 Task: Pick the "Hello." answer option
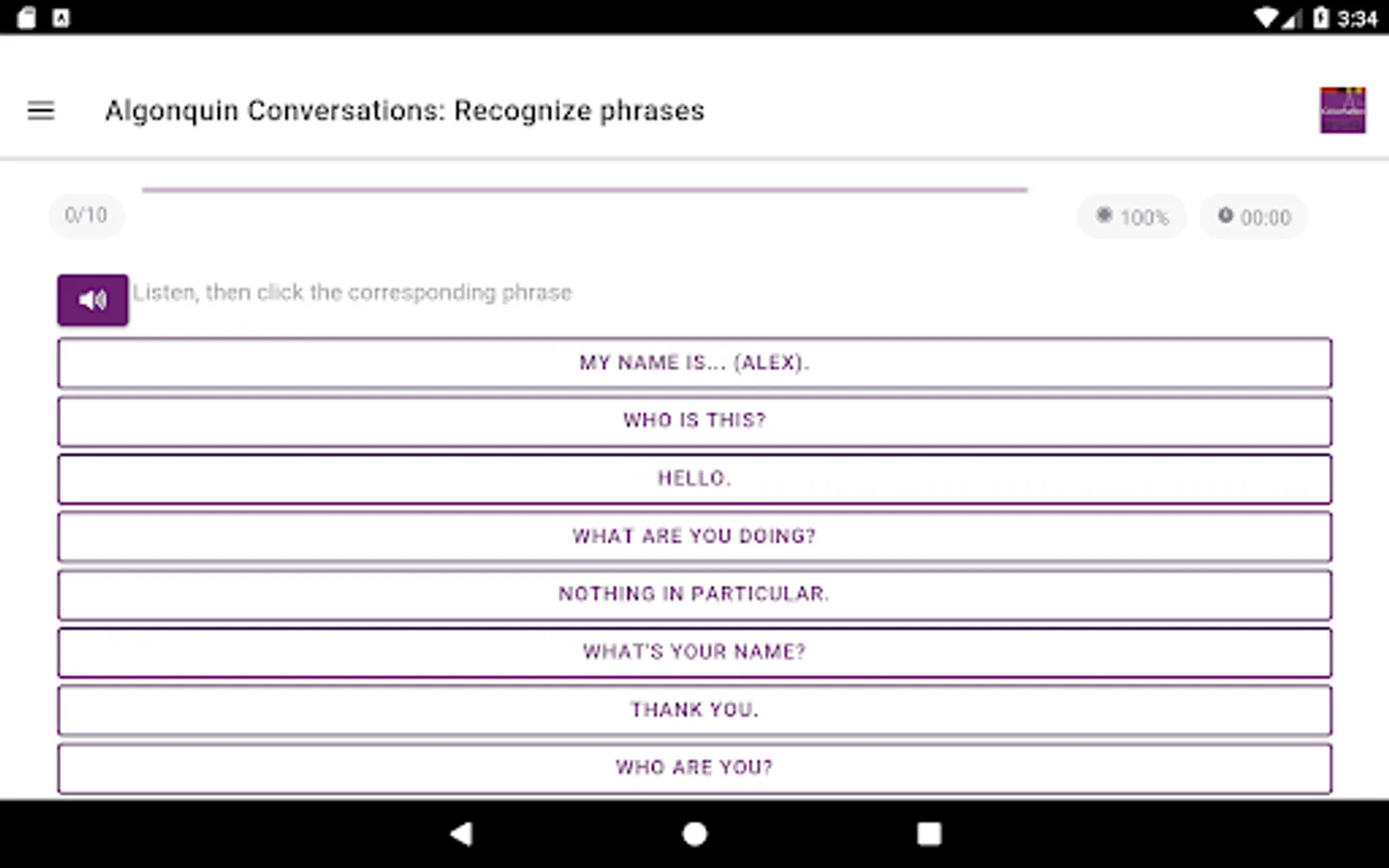[694, 479]
